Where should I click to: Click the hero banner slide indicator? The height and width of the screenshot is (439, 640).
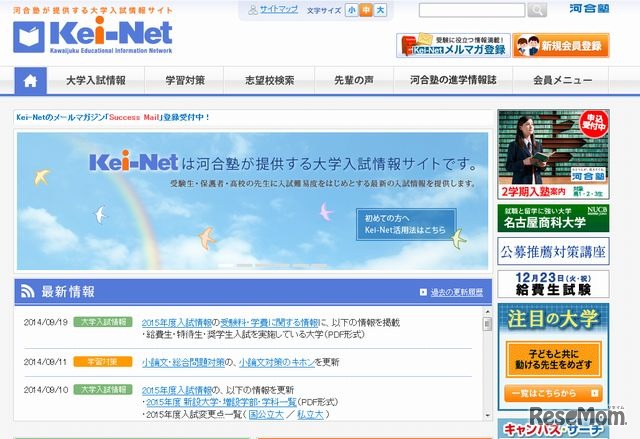coord(272,266)
